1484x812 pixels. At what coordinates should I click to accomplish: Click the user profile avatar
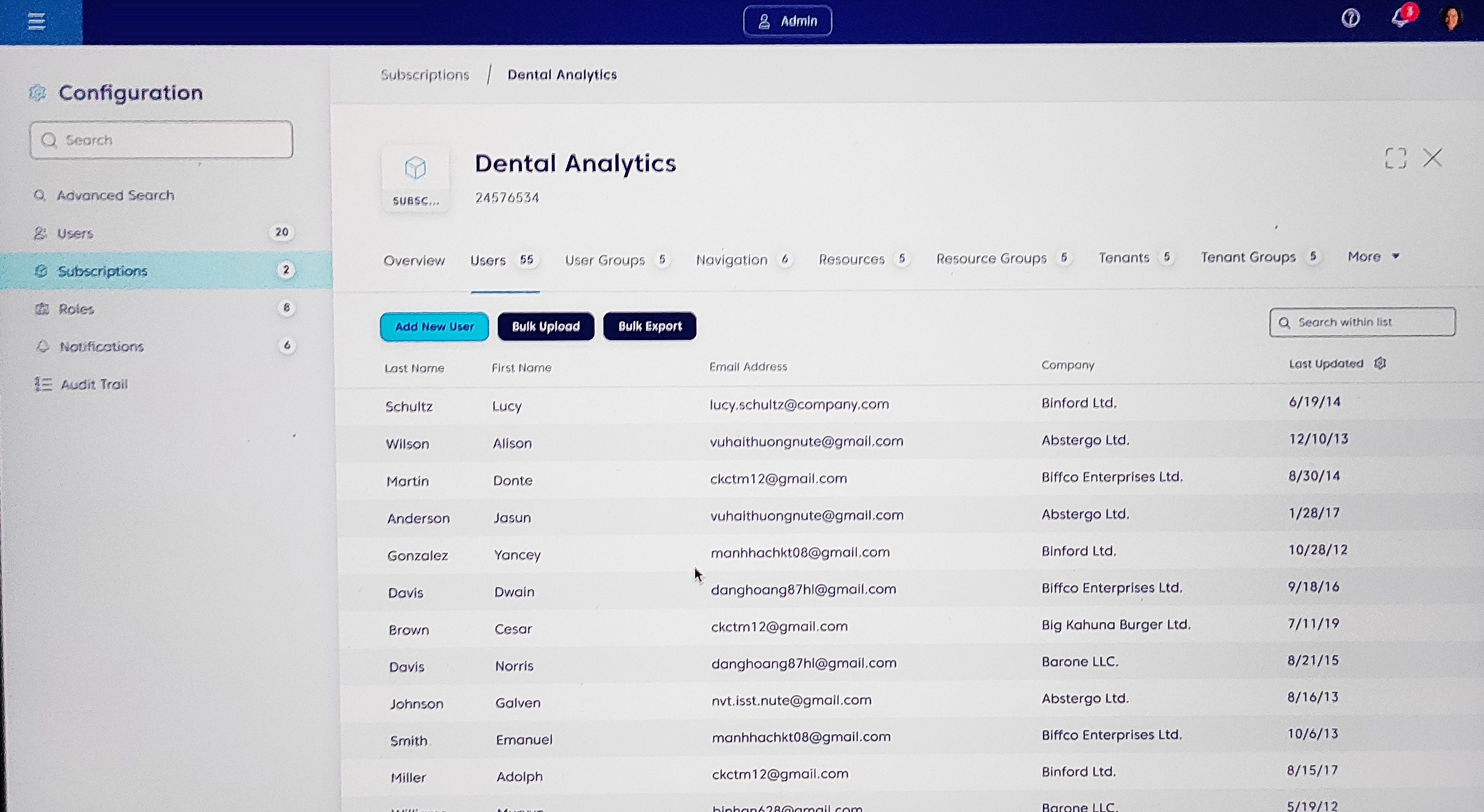pos(1451,18)
